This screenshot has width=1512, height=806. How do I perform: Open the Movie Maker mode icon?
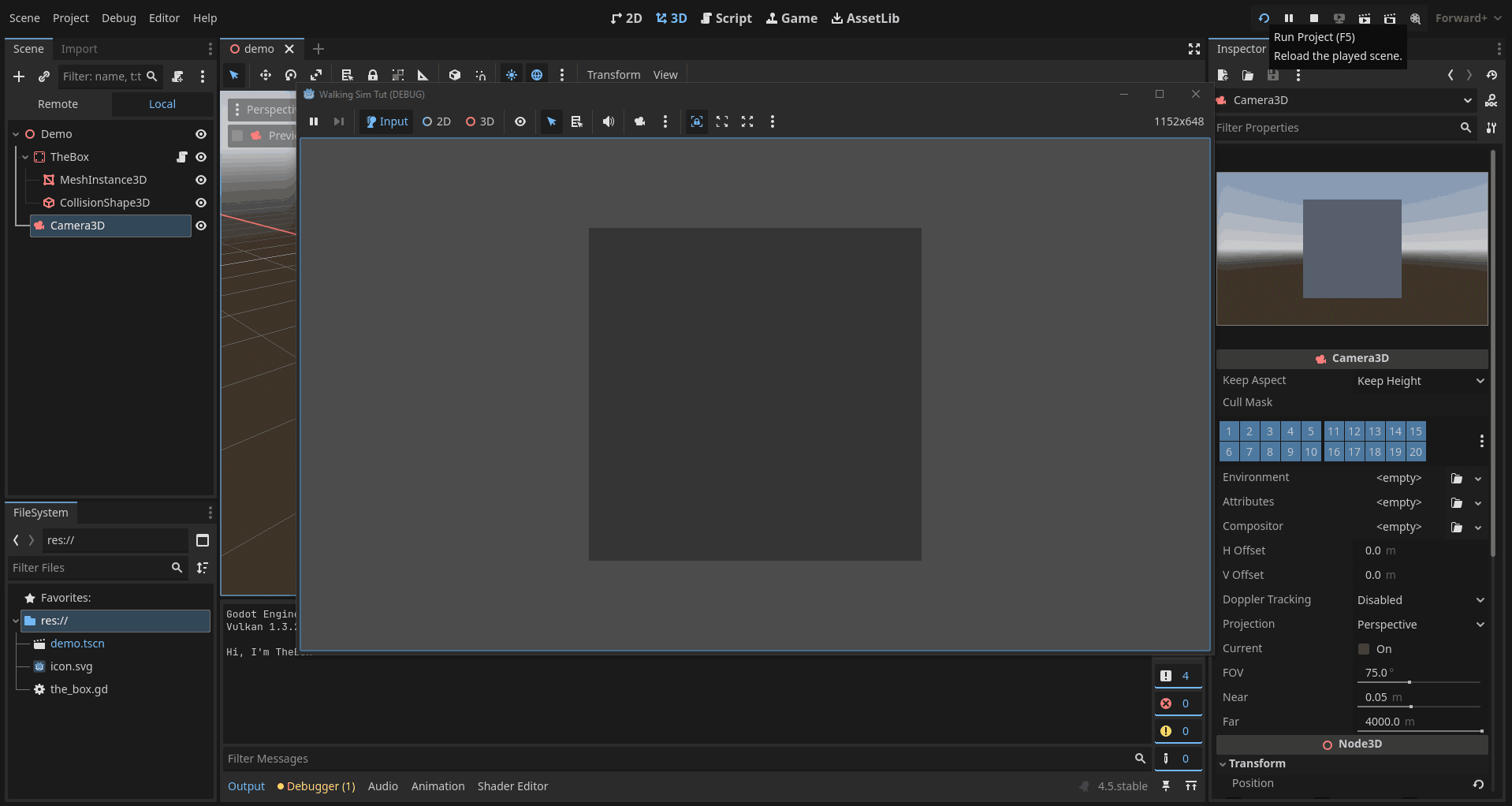[1416, 18]
